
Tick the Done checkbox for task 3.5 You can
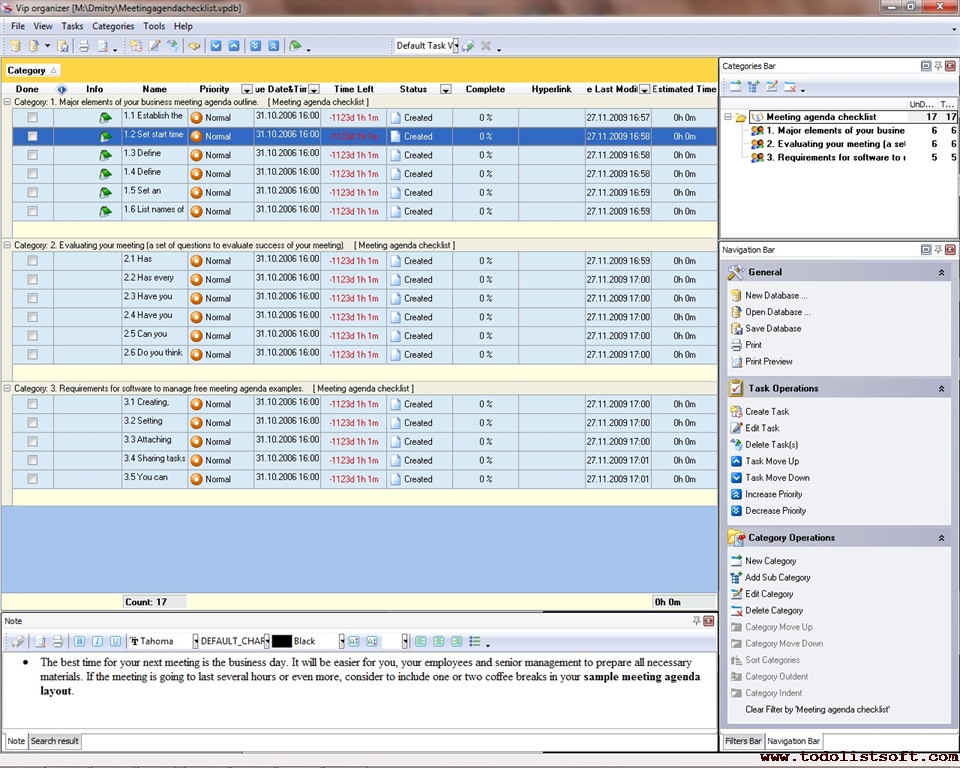32,479
